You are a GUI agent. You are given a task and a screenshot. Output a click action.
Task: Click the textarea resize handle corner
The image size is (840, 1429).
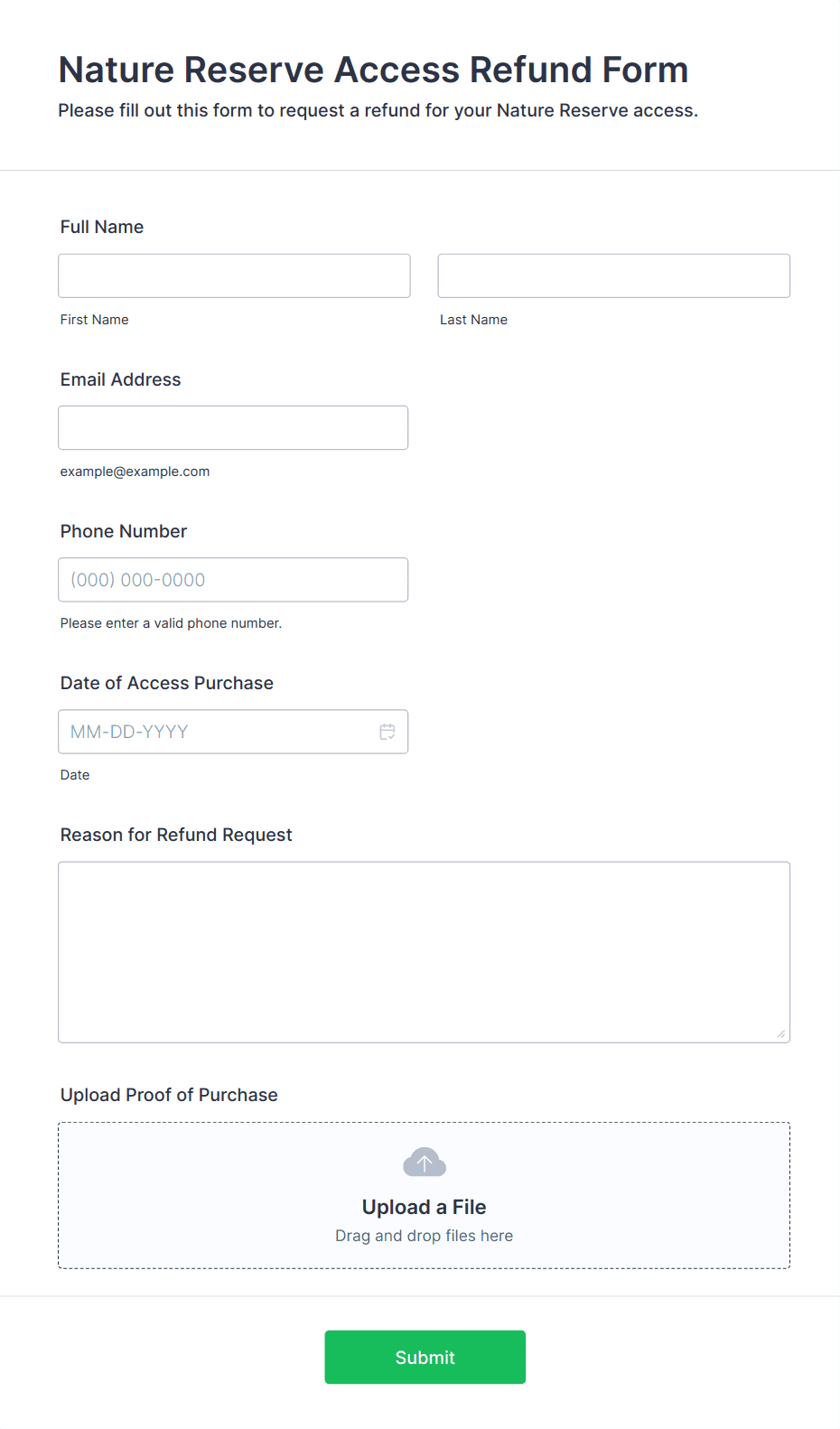click(x=781, y=1033)
